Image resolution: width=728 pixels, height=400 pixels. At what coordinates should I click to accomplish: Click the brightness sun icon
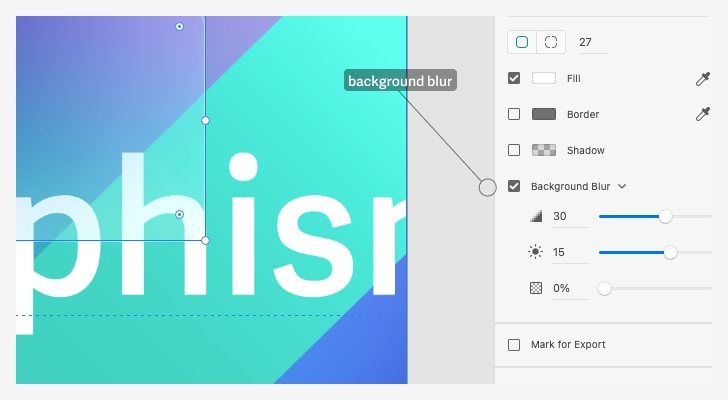pyautogui.click(x=535, y=252)
